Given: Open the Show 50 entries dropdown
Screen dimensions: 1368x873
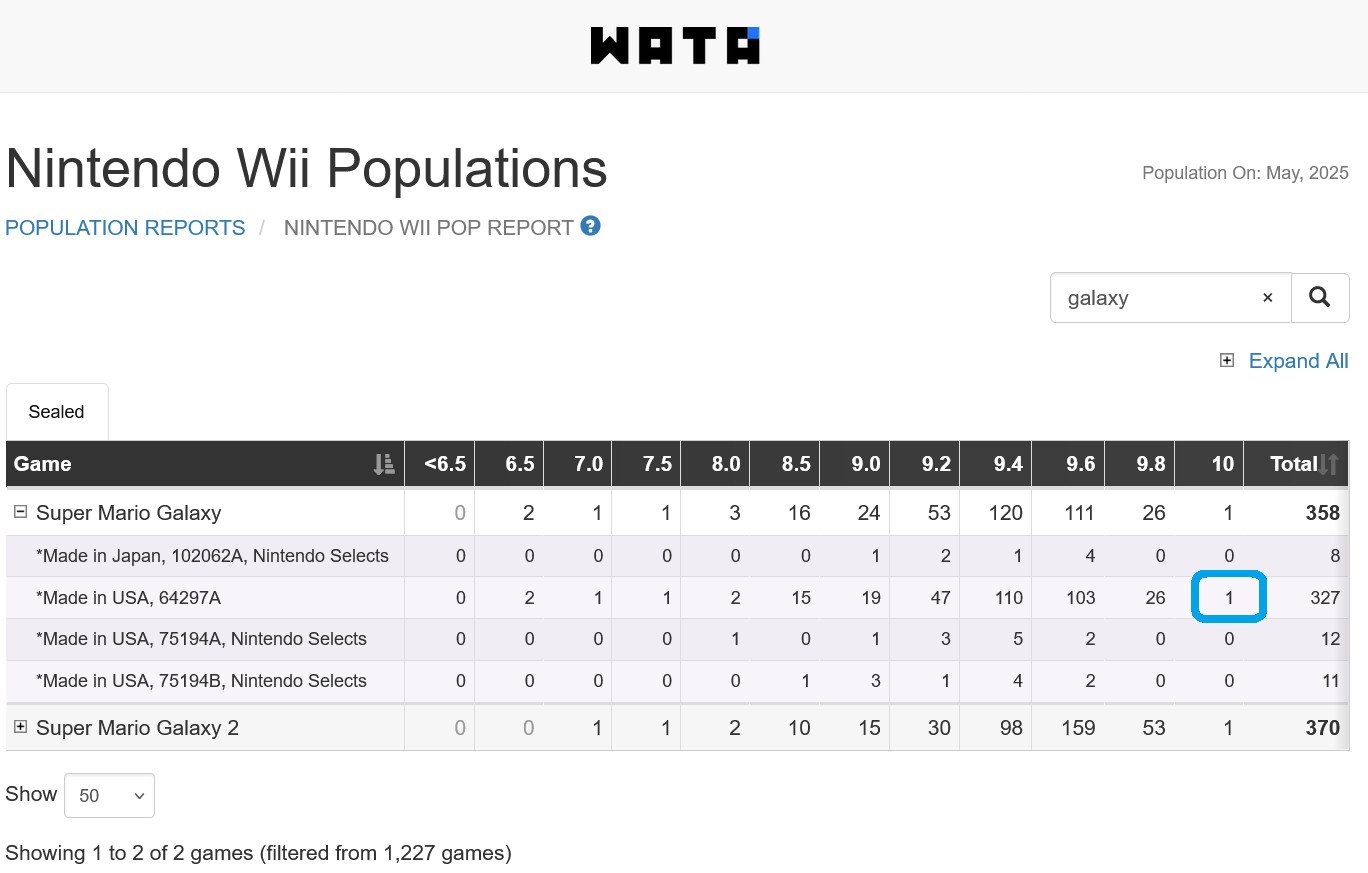Looking at the screenshot, I should click(109, 795).
